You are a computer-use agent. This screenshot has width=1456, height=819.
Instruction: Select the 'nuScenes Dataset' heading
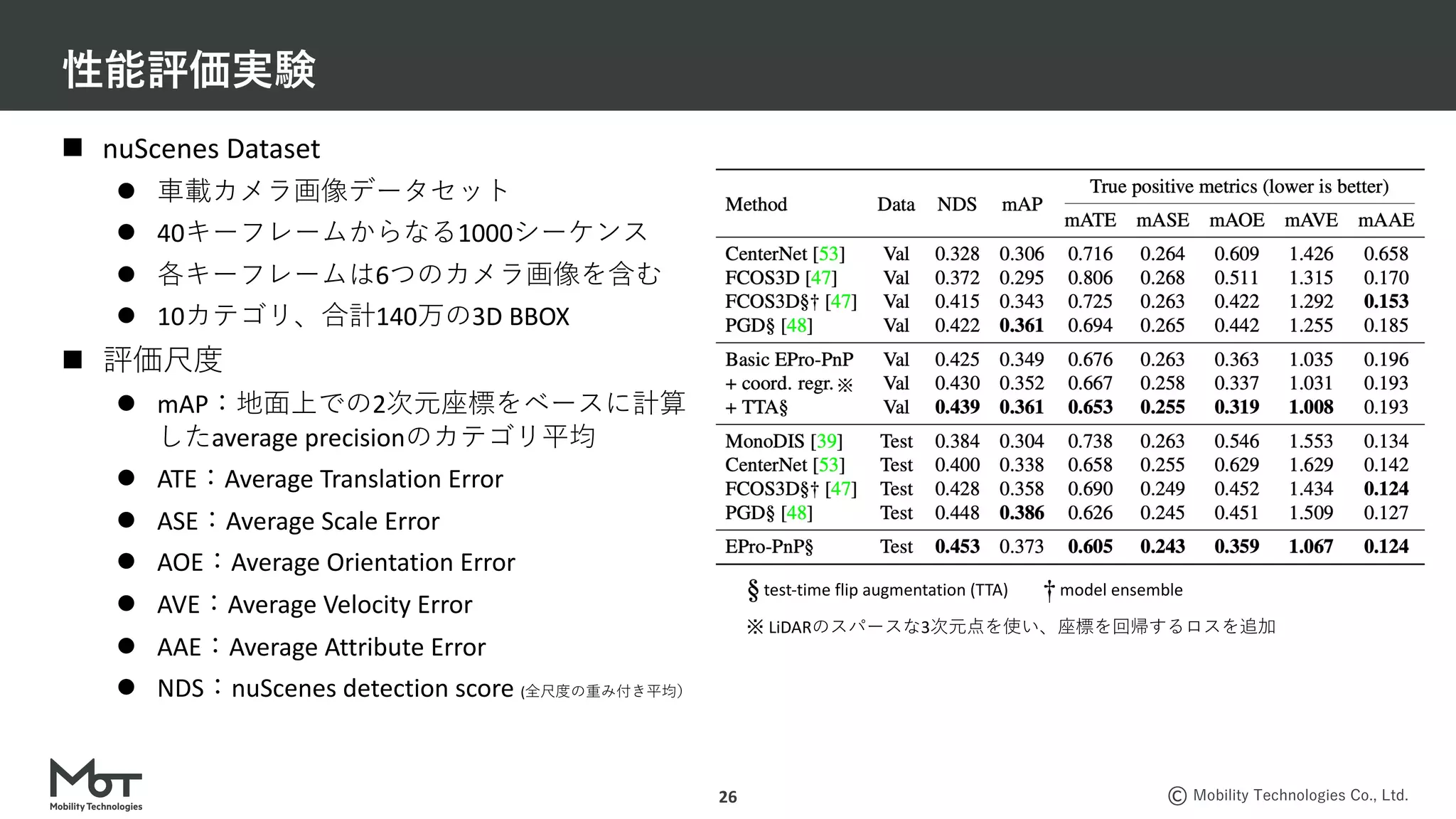pos(211,149)
